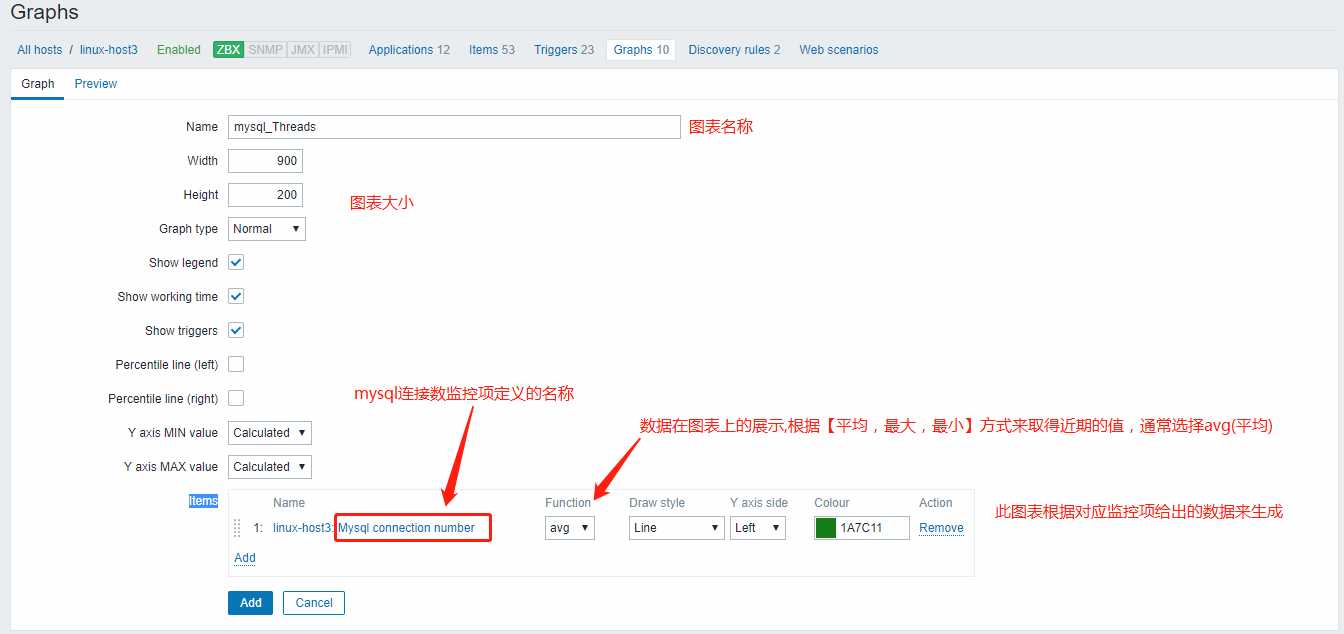Open the Web scenarios section
The image size is (1344, 634).
pyautogui.click(x=839, y=50)
